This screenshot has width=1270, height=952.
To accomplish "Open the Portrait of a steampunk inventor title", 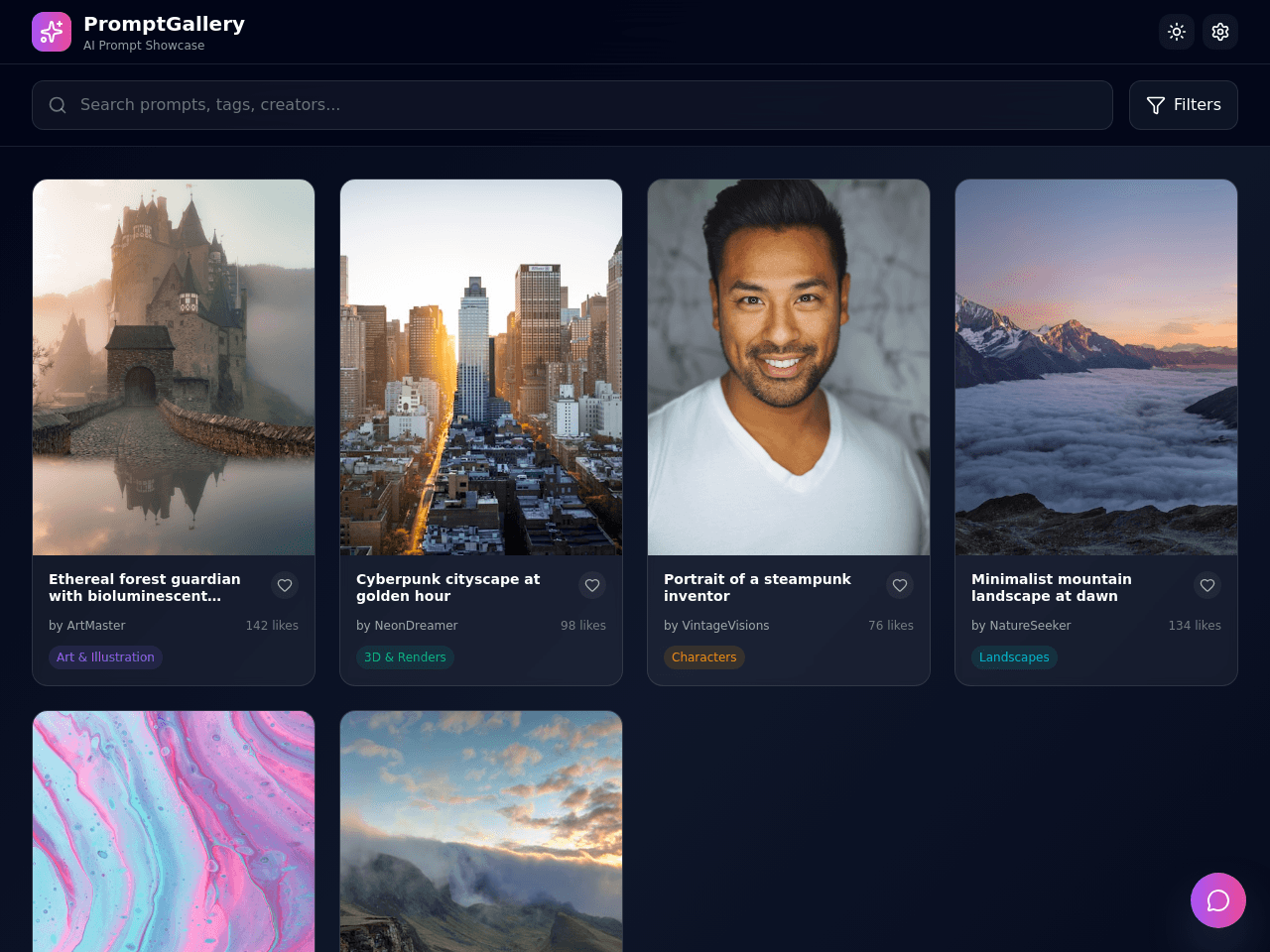I will (757, 587).
